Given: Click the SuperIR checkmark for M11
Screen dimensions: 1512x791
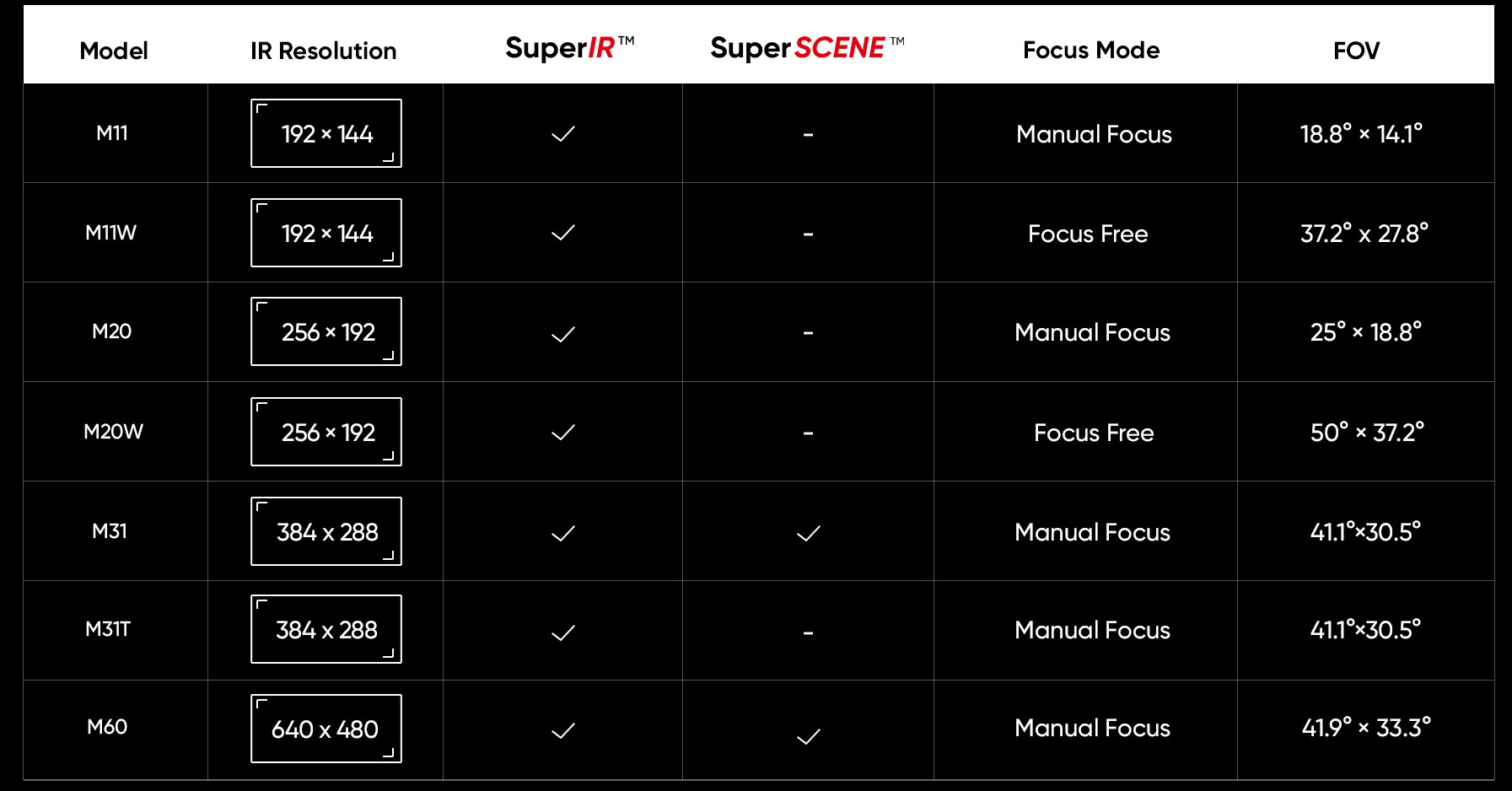Looking at the screenshot, I should tap(562, 134).
